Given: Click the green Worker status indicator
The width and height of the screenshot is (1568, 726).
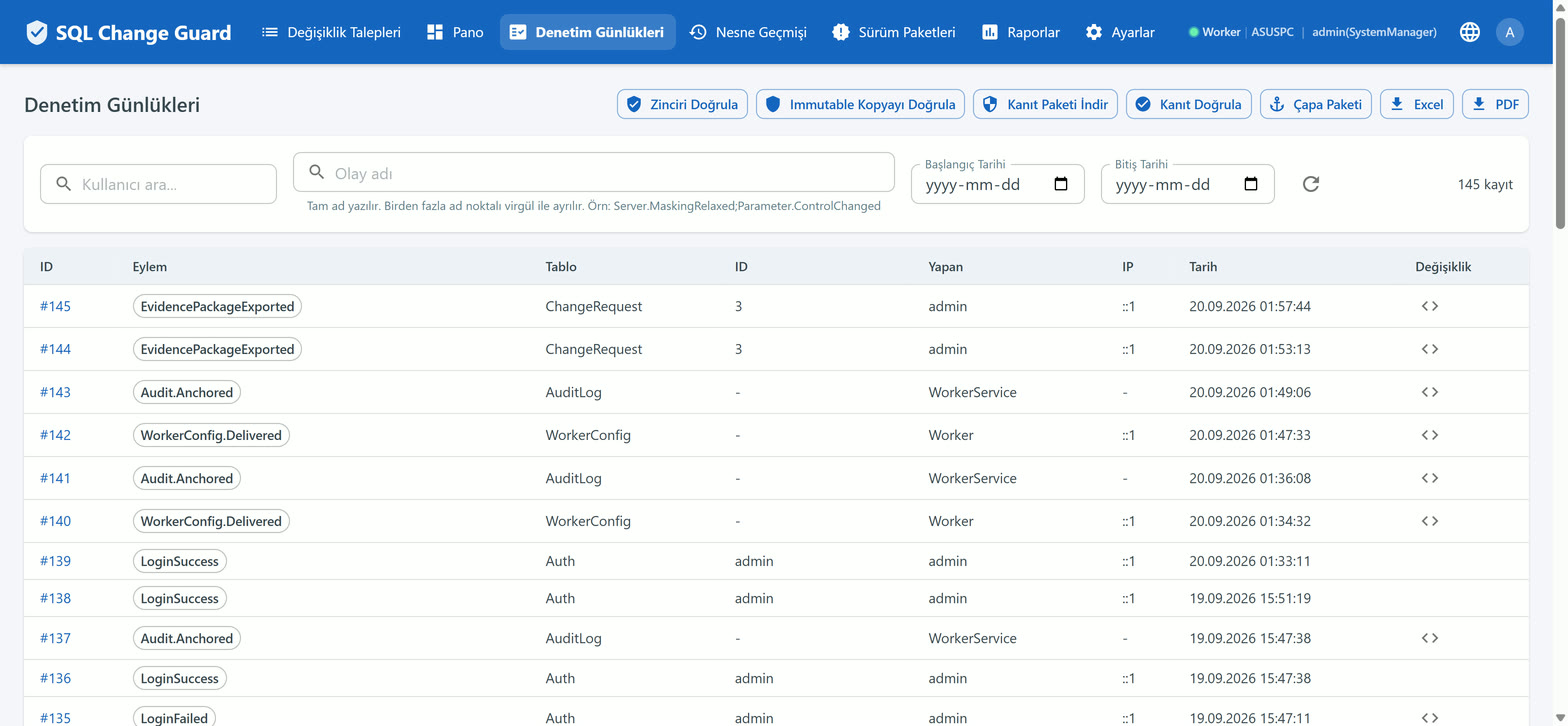Looking at the screenshot, I should point(1193,32).
